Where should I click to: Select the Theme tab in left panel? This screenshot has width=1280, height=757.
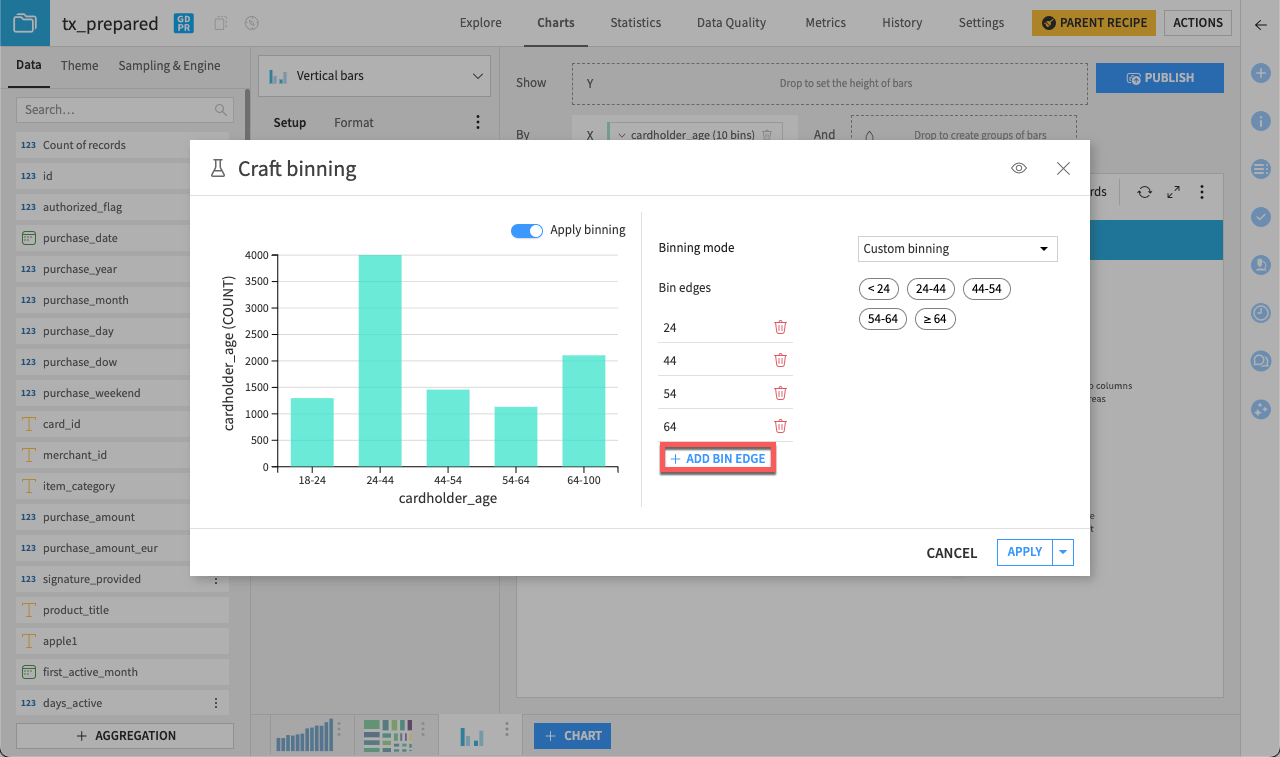[x=79, y=65]
